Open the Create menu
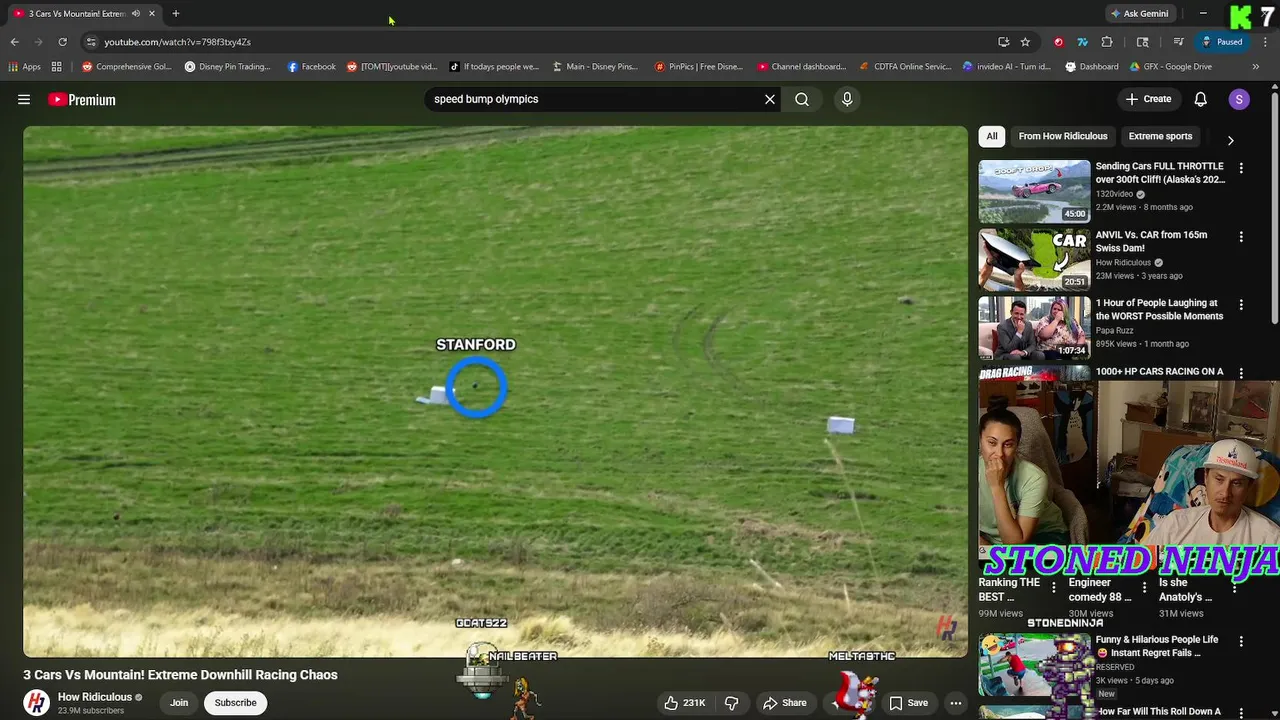 pos(1148,99)
